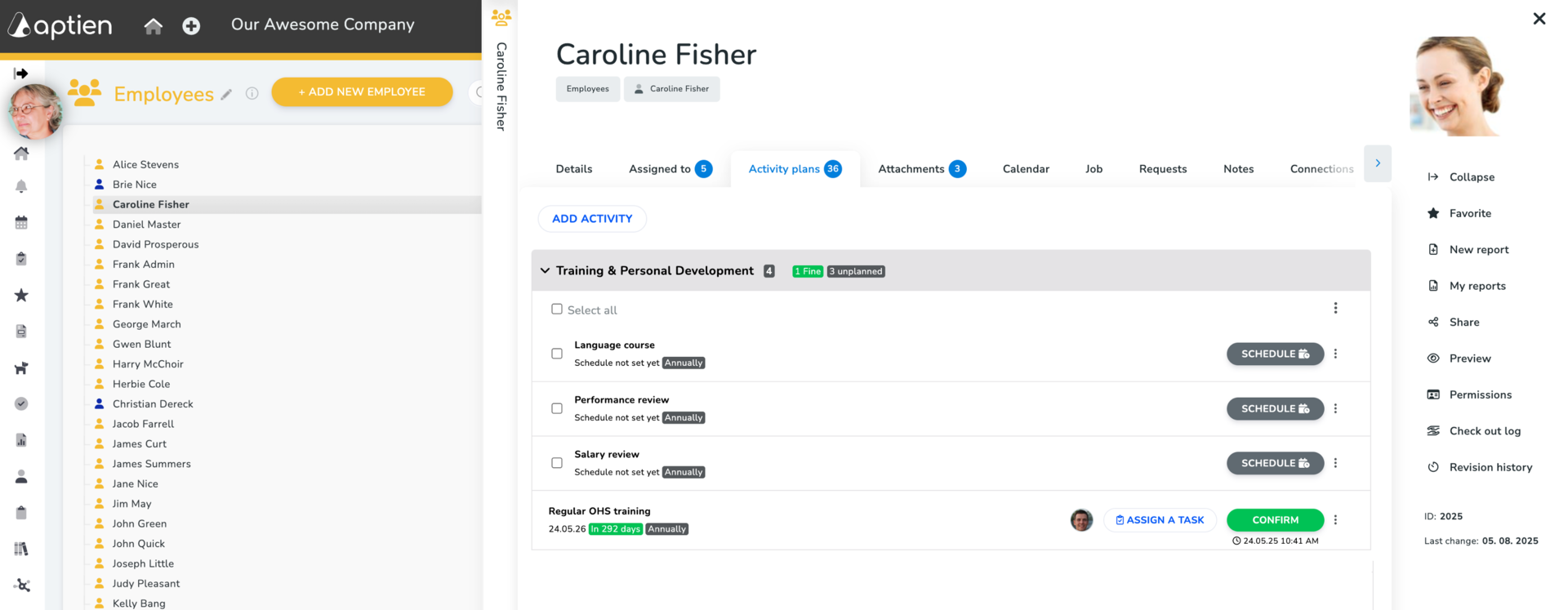Screen dimensions: 1568x610
Task: Click Caroline Fisher's profile photo
Action: click(1458, 86)
